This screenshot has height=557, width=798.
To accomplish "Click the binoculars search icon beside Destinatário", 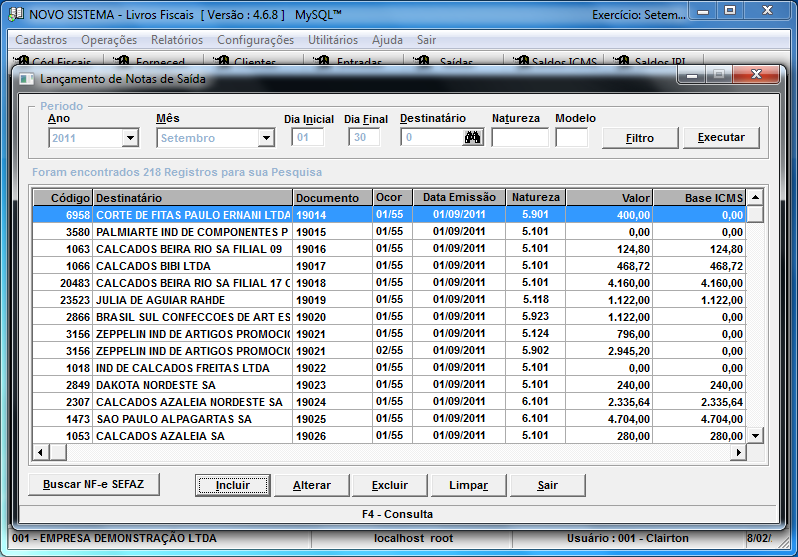I will (x=472, y=137).
